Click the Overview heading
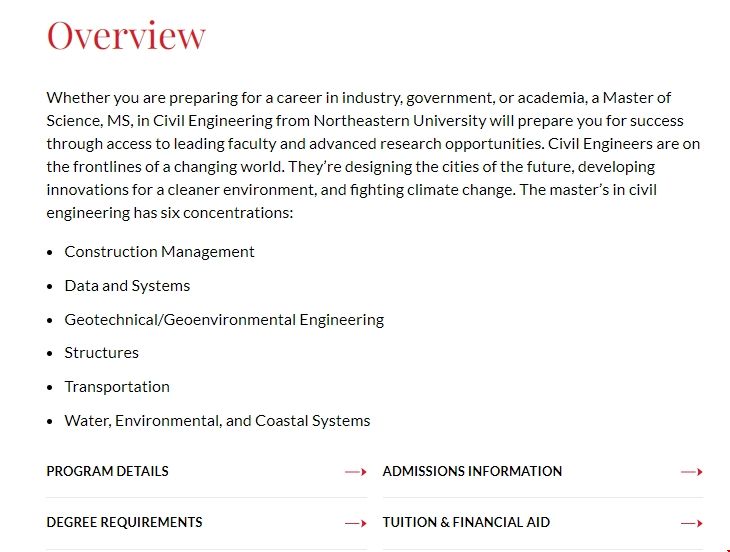 126,35
